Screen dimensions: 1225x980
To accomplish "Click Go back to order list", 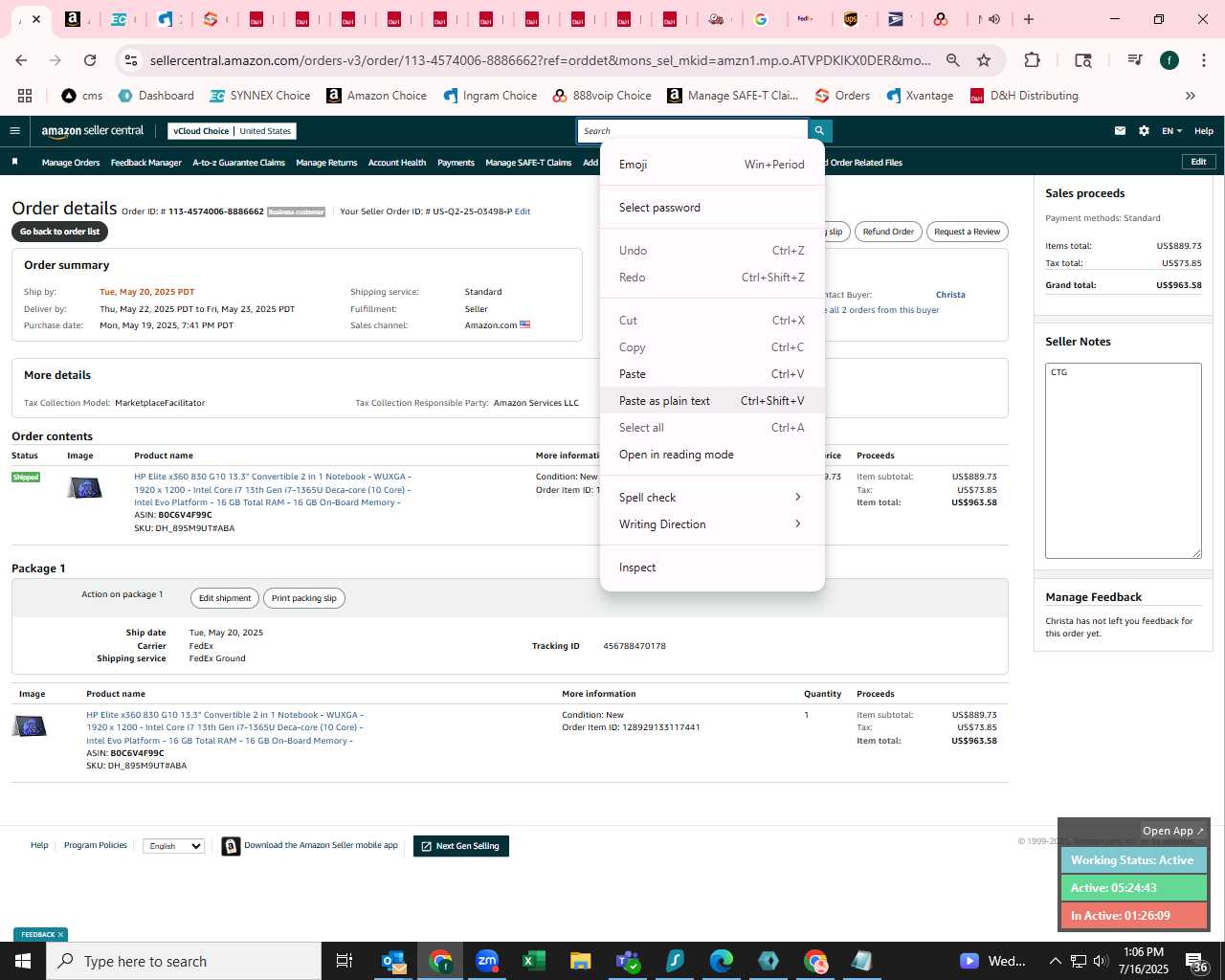I will tap(59, 232).
